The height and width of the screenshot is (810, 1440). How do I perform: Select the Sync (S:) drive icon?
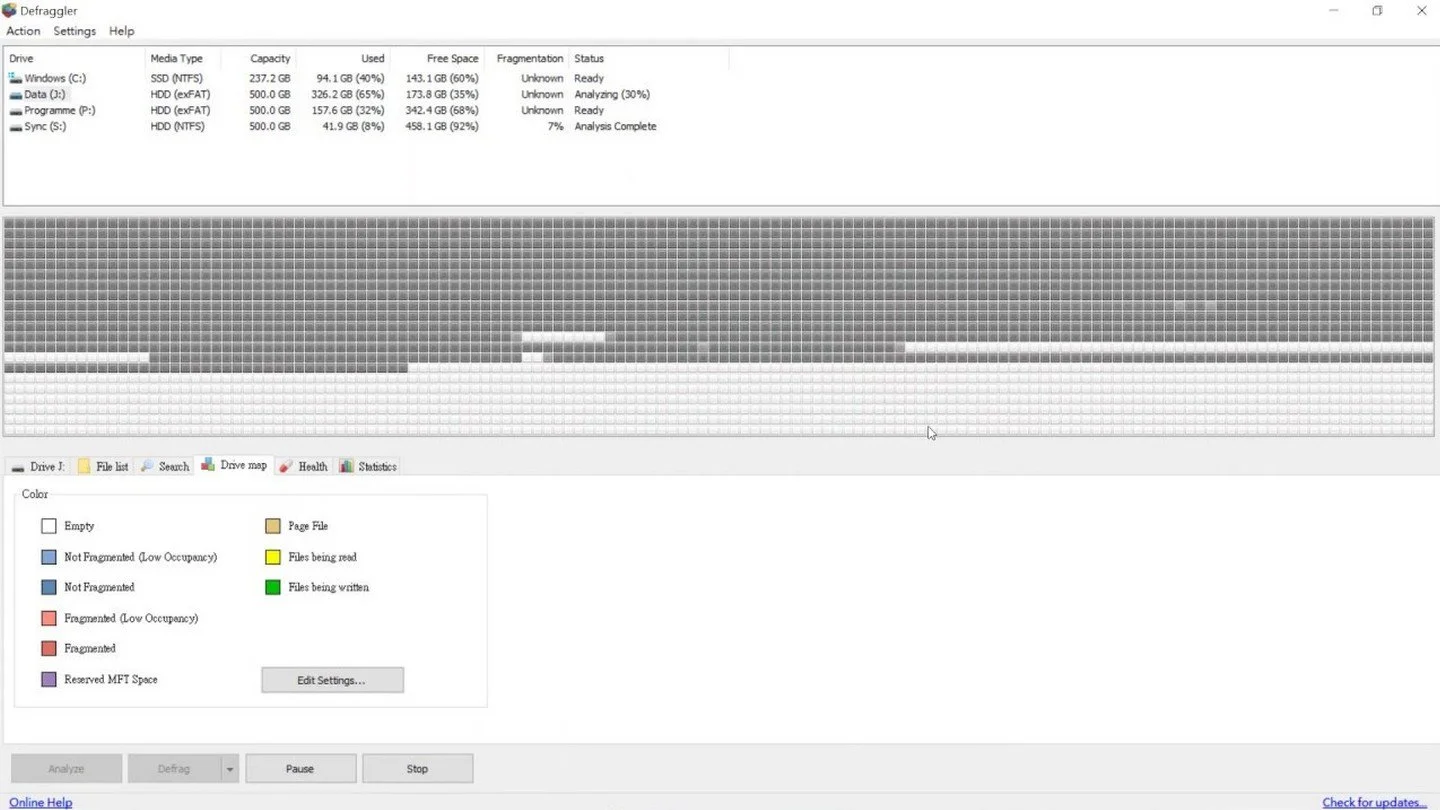(x=15, y=126)
